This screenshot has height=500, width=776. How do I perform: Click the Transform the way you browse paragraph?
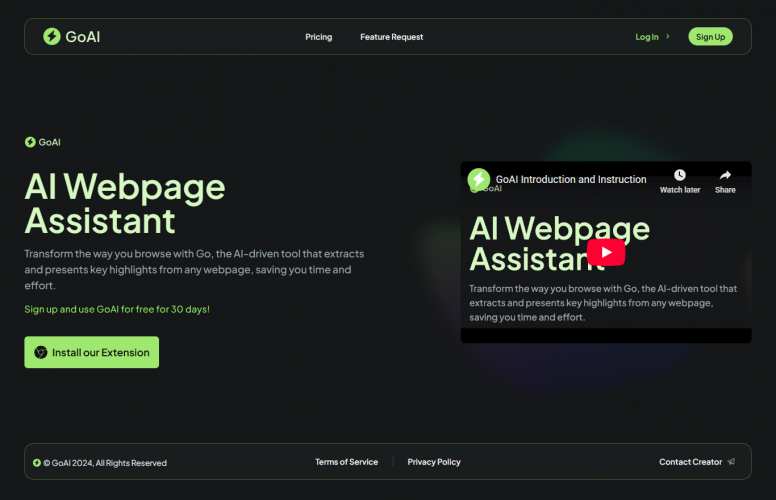194,270
